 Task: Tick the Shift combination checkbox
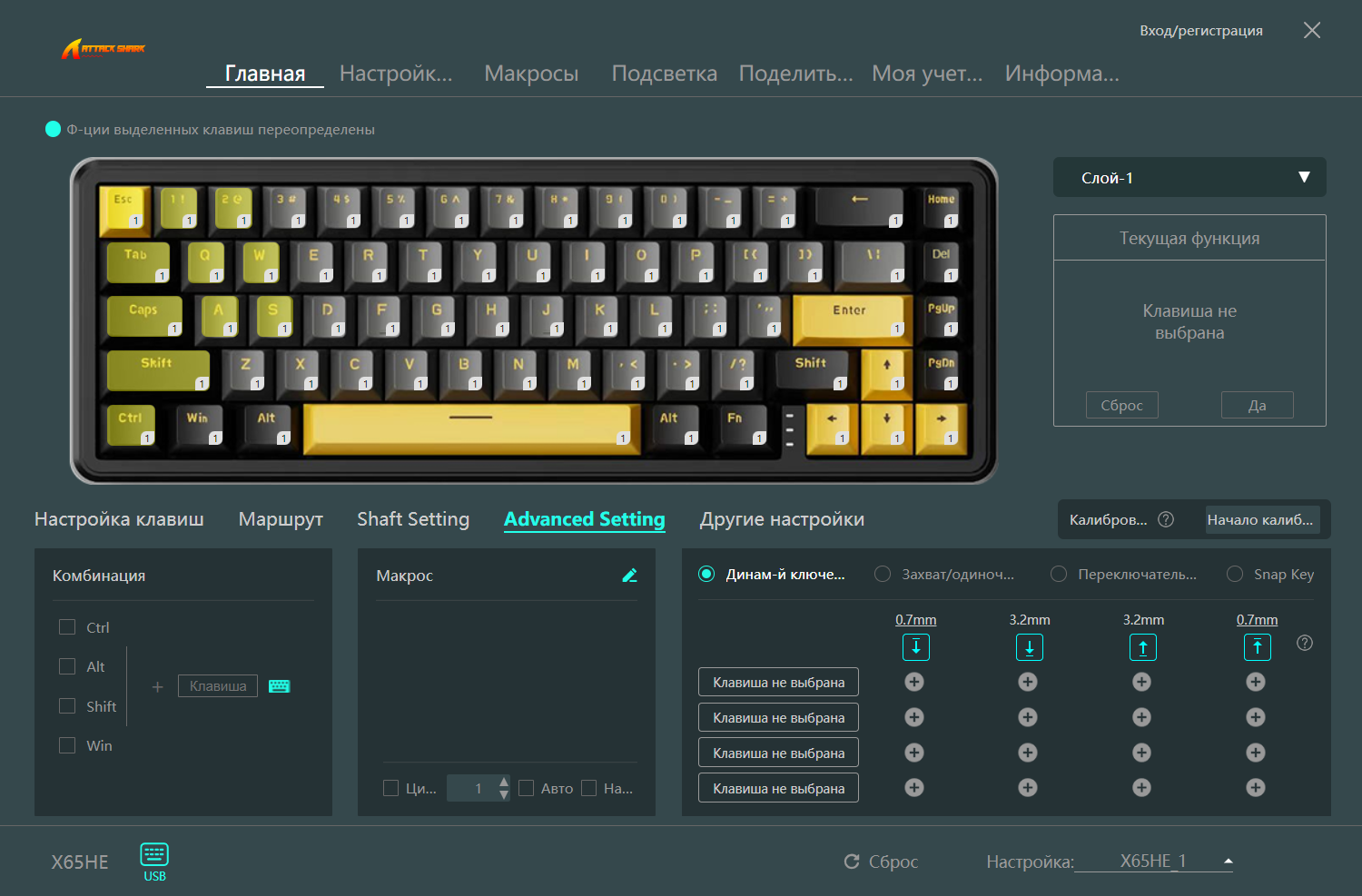[67, 706]
